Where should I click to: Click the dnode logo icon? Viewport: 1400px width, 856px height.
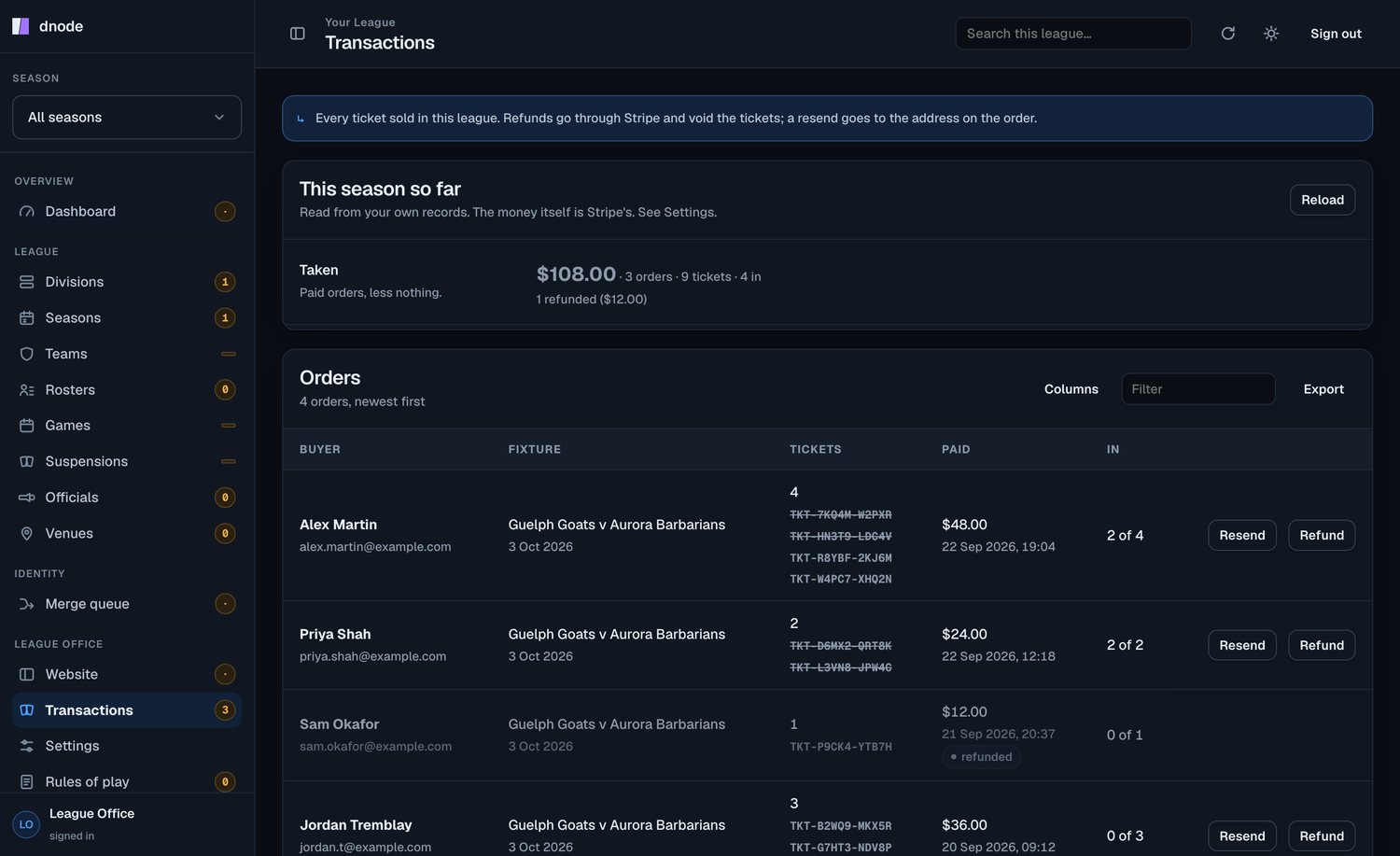[x=21, y=26]
